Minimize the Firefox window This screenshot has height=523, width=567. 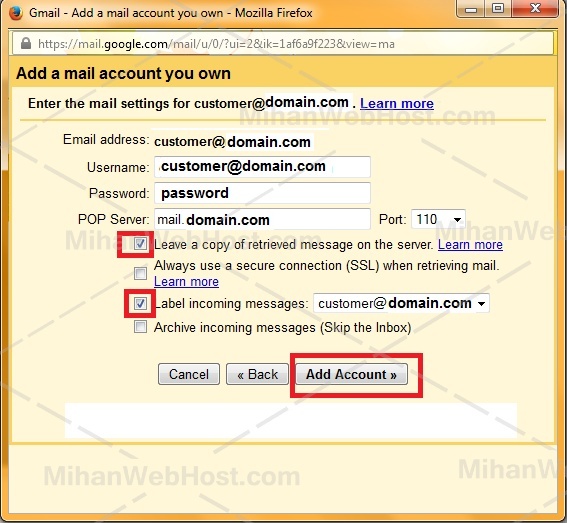(470, 9)
